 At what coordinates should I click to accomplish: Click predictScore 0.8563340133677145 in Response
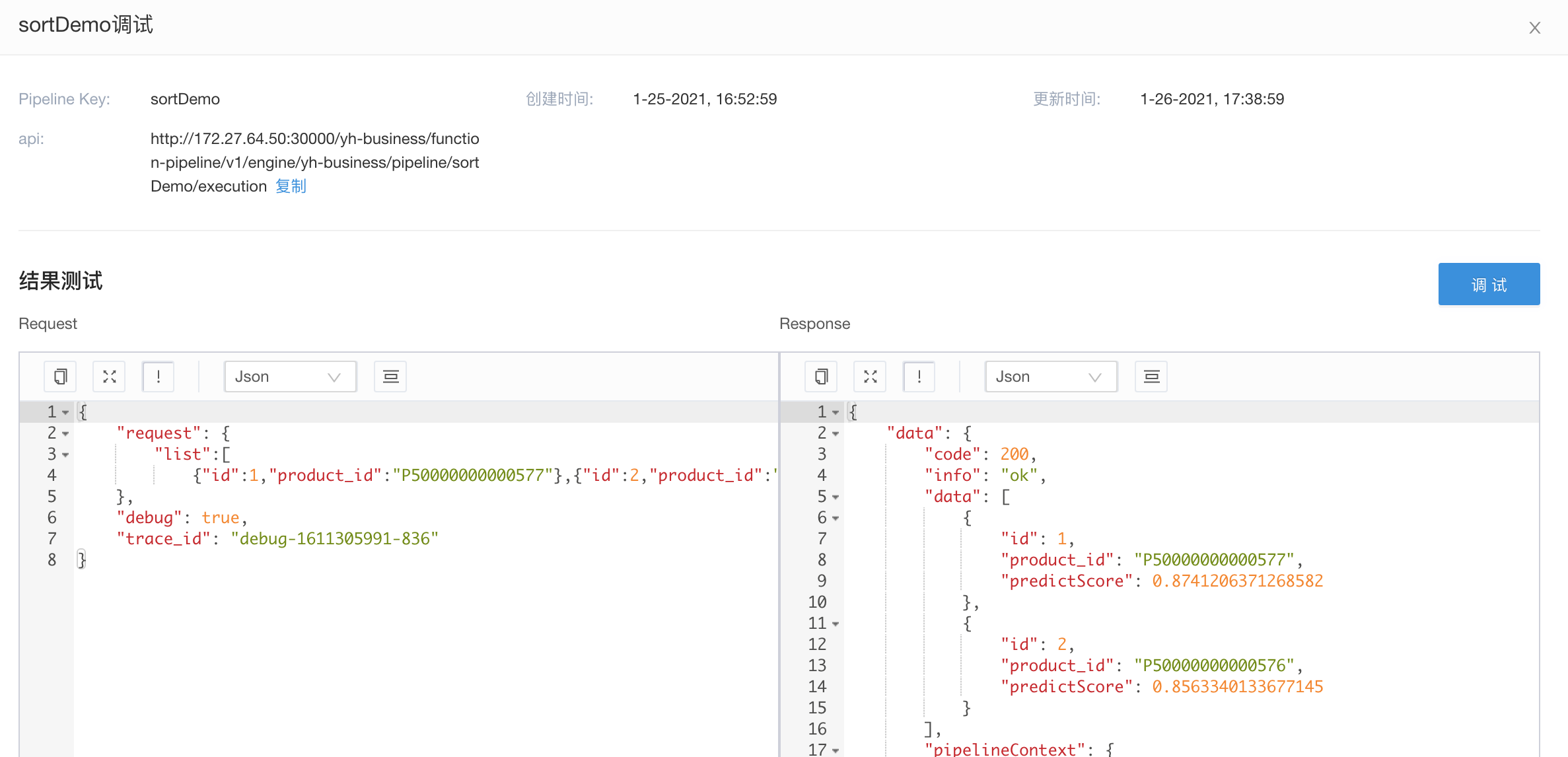click(x=1238, y=687)
